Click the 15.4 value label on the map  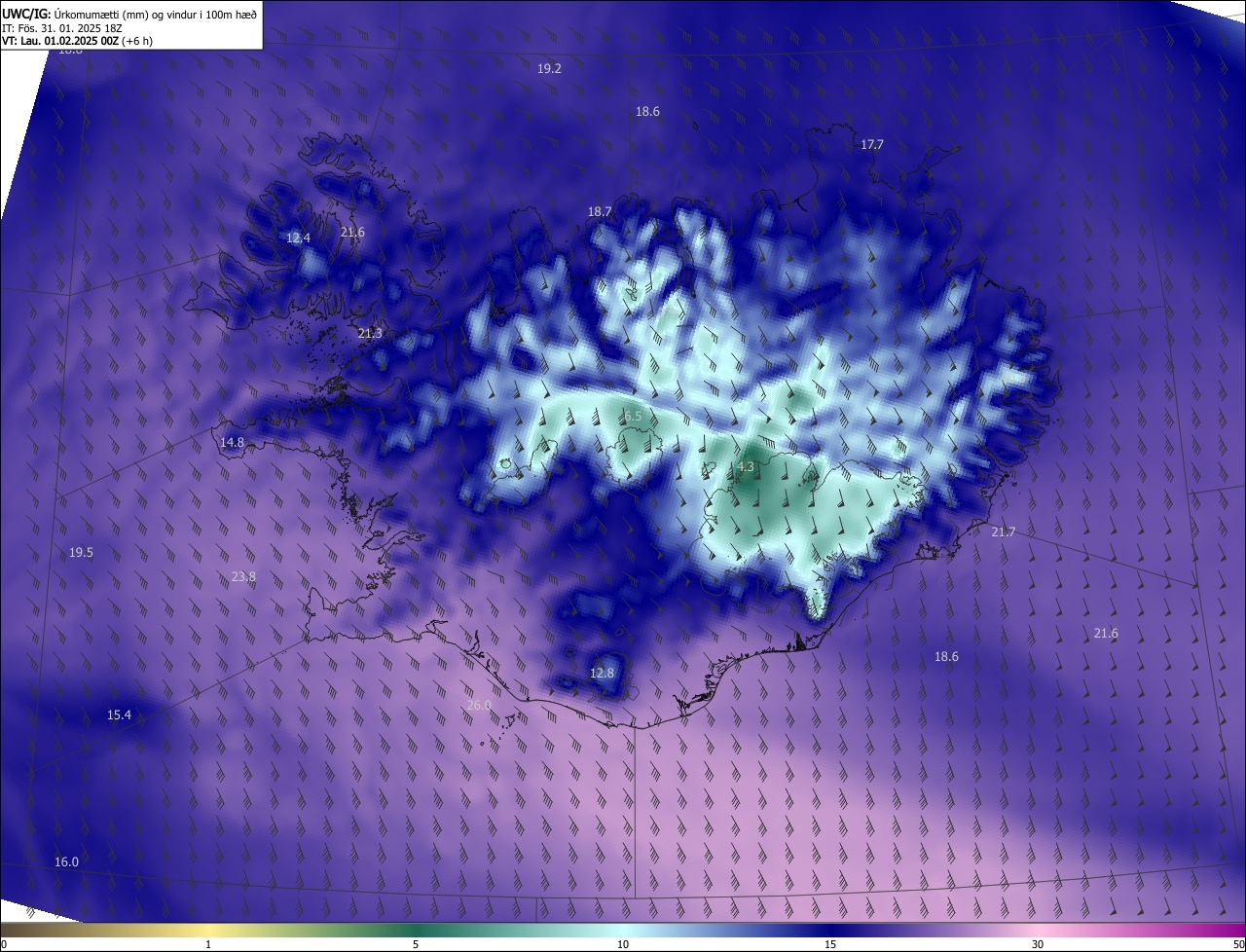pos(119,714)
